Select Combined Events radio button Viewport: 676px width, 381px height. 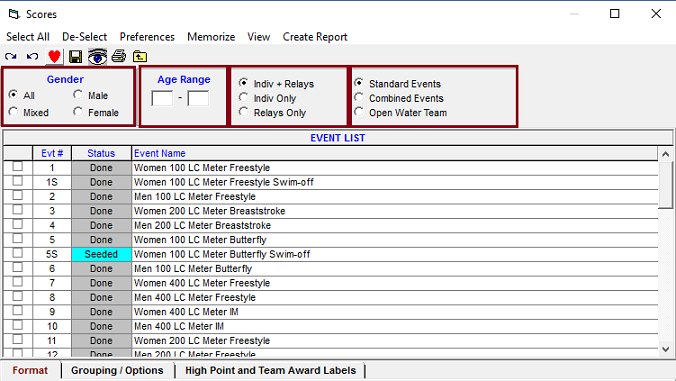359,97
